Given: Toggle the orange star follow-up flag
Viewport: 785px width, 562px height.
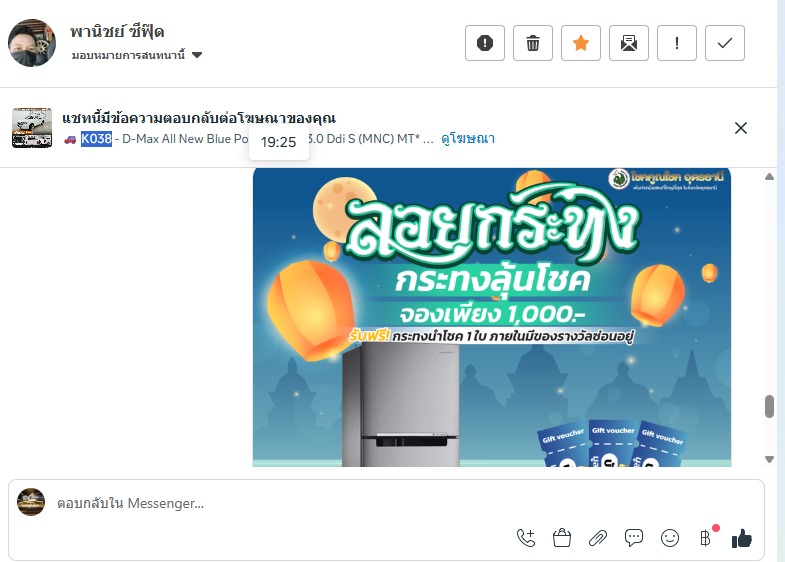Looking at the screenshot, I should [581, 43].
